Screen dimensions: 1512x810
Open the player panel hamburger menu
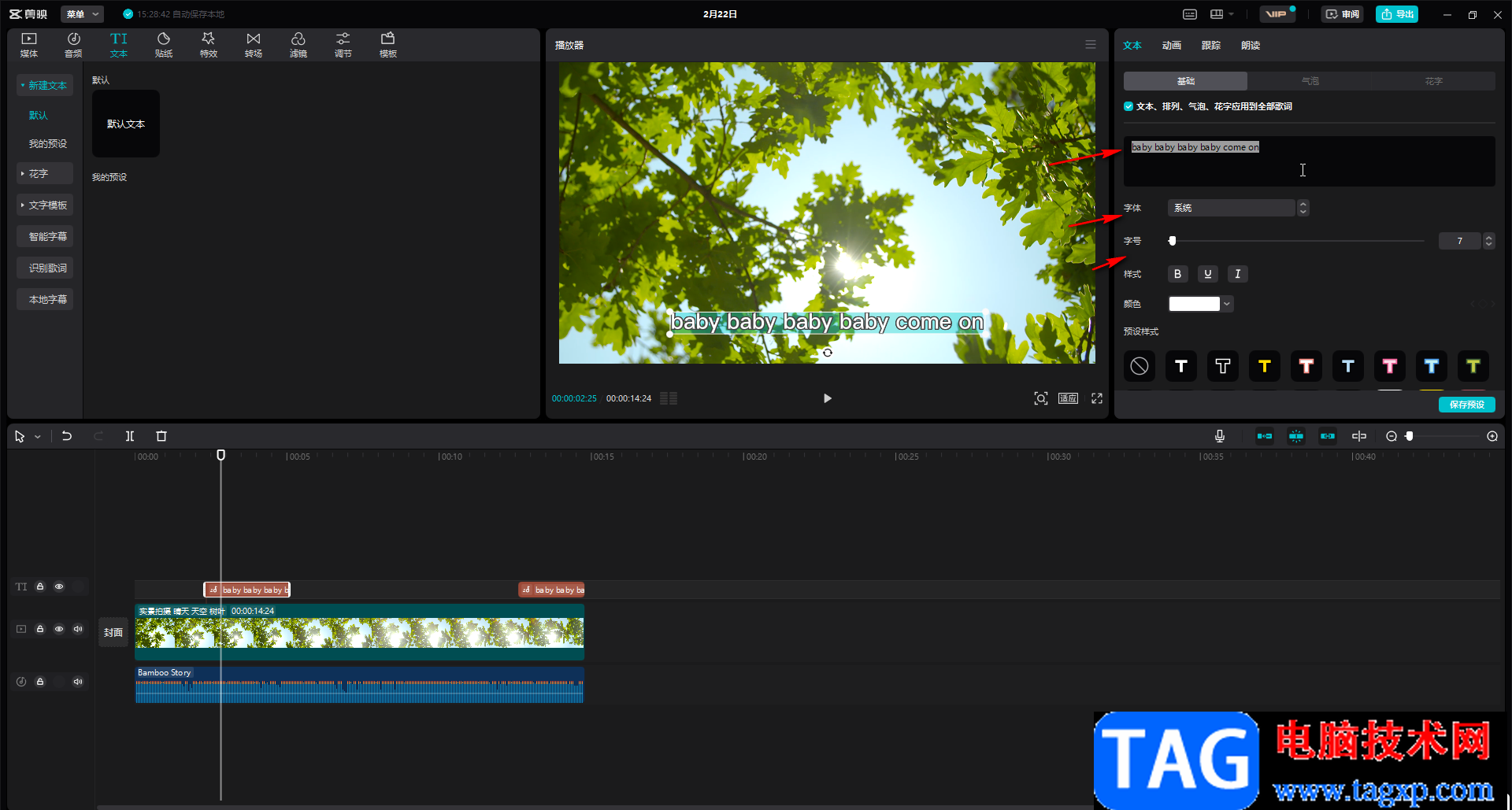coord(1091,45)
